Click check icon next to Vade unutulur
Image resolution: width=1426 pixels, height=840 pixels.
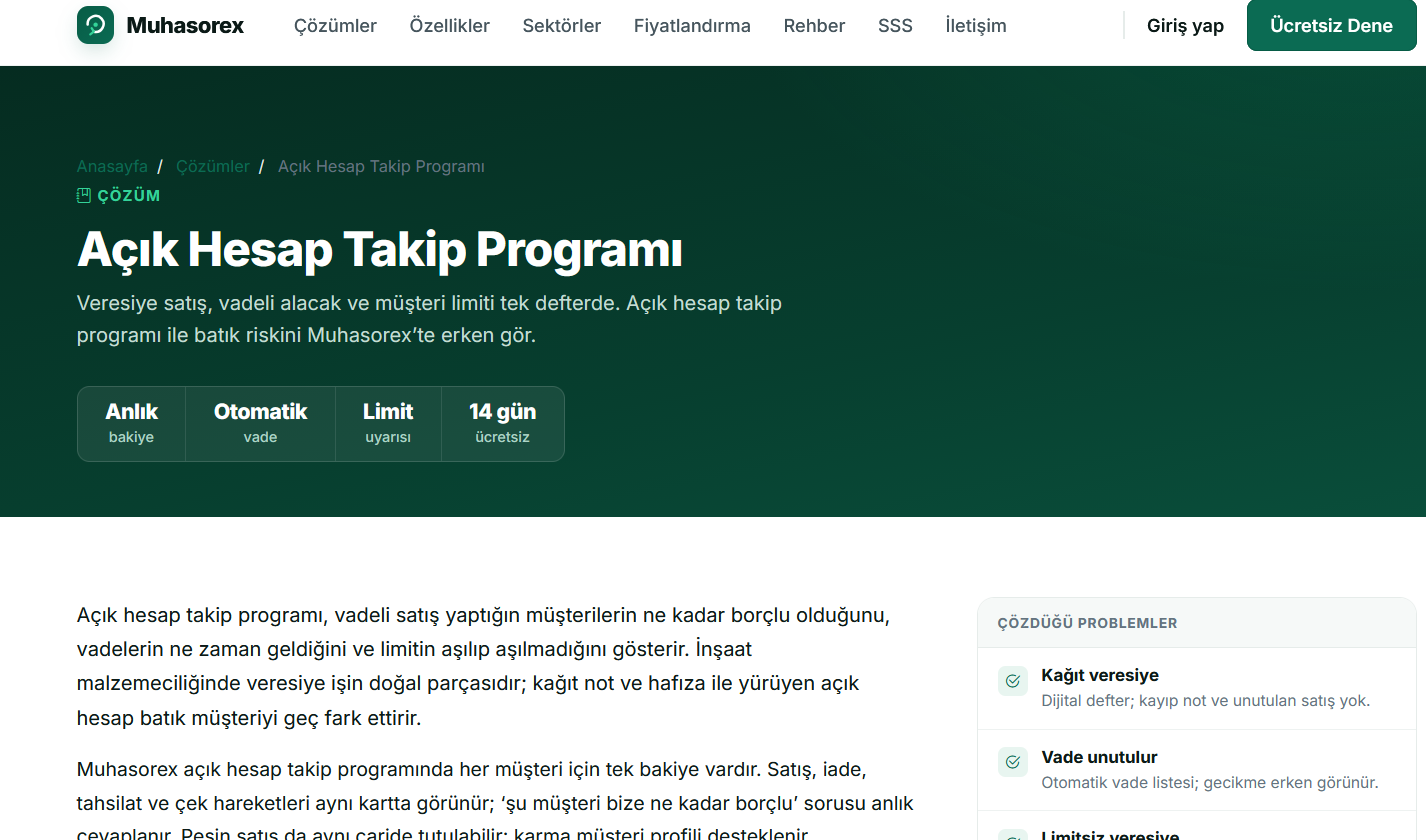pyautogui.click(x=1013, y=763)
